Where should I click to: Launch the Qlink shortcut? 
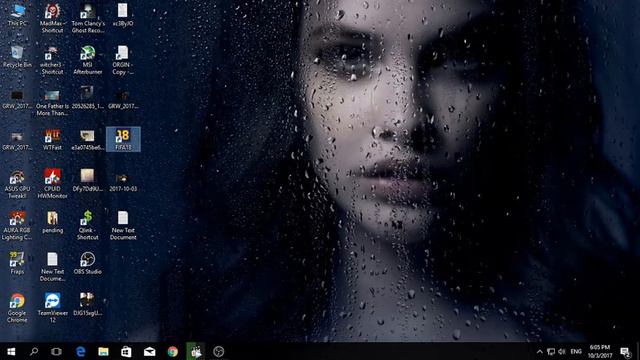pyautogui.click(x=87, y=226)
